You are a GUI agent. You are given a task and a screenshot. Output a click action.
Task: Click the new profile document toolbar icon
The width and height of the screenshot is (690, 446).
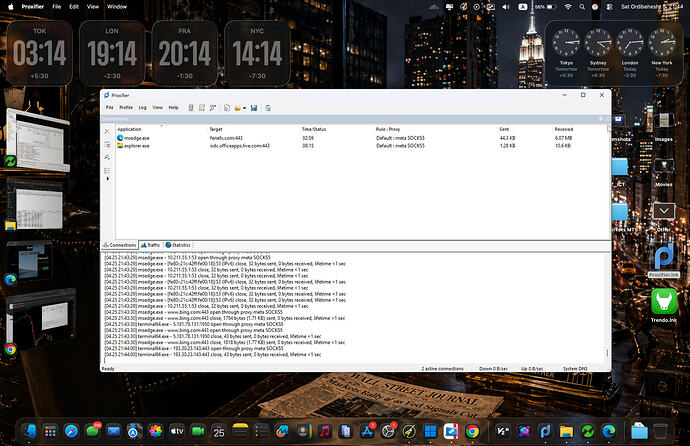tap(227, 108)
